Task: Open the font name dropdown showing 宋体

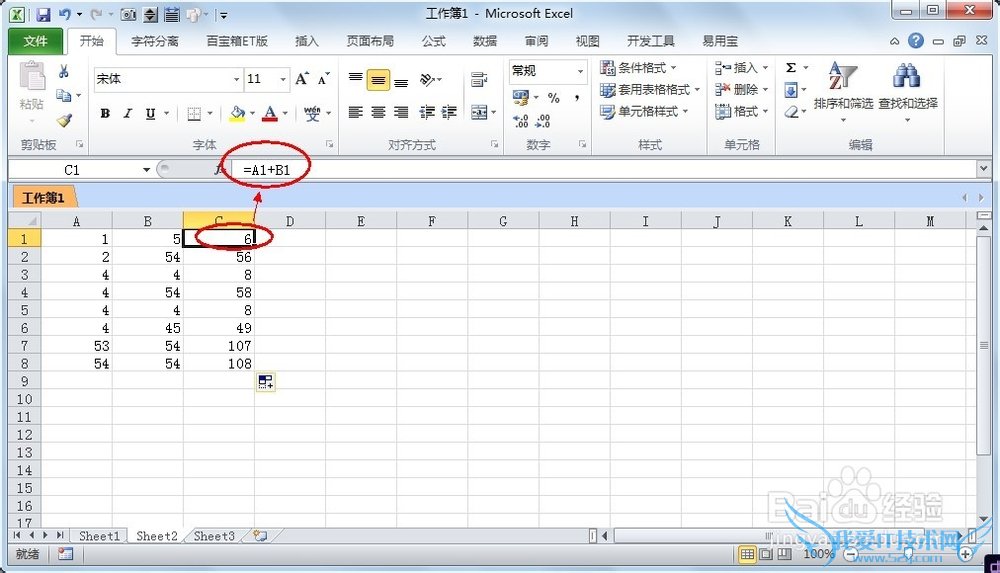Action: [x=236, y=79]
